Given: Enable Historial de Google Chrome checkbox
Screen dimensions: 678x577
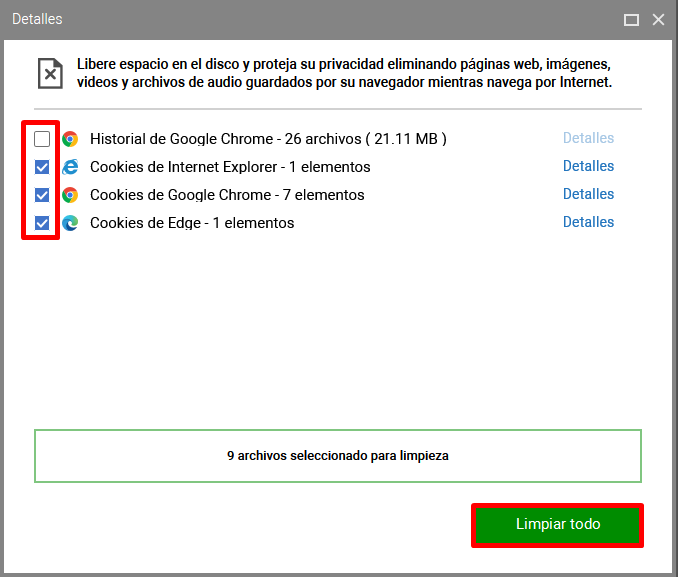Looking at the screenshot, I should click(42, 139).
